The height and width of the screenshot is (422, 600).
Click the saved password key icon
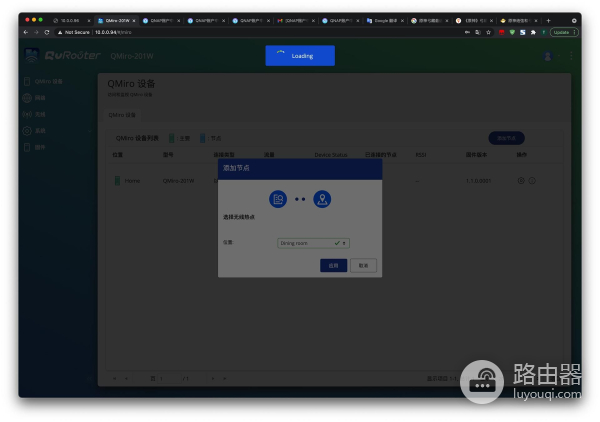pyautogui.click(x=467, y=33)
